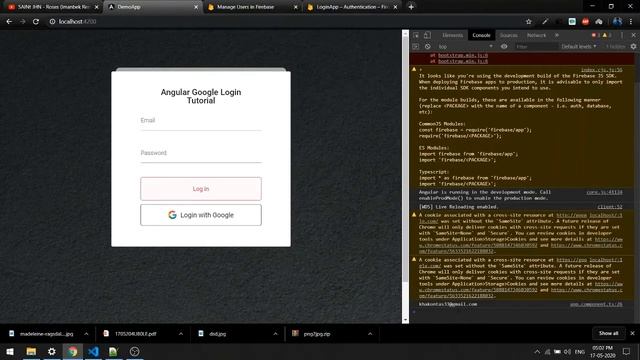Click the teal square extension icon

pos(572,22)
